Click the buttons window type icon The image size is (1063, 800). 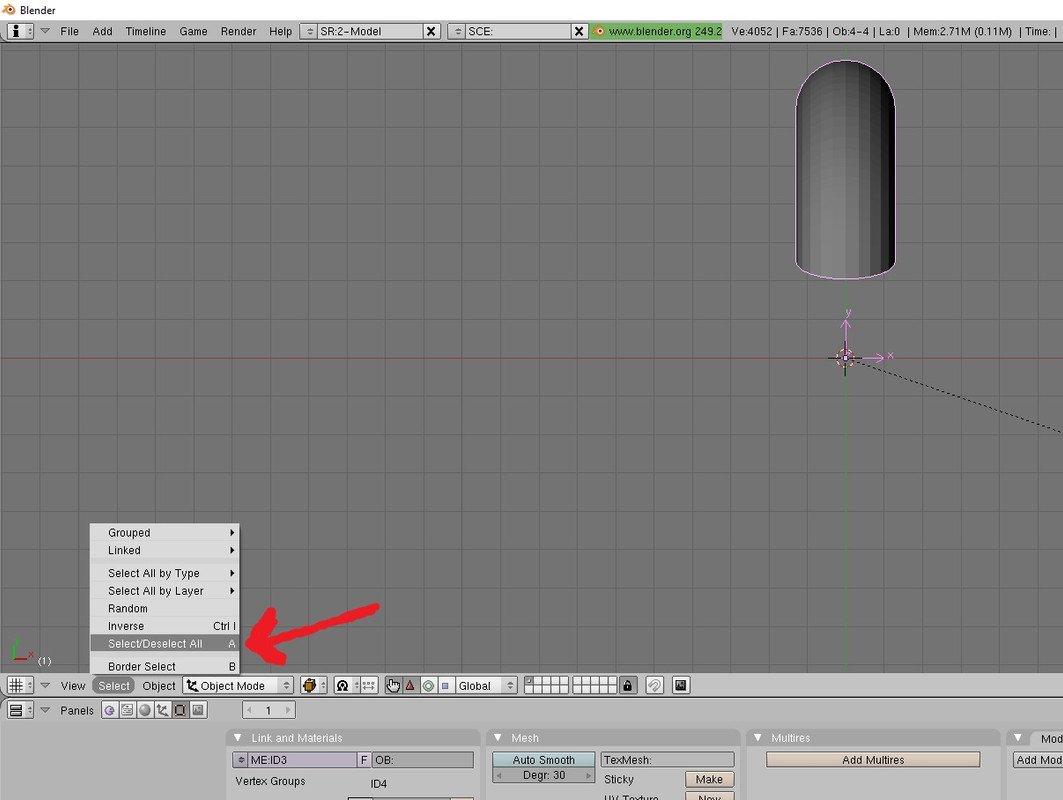pyautogui.click(x=20, y=710)
